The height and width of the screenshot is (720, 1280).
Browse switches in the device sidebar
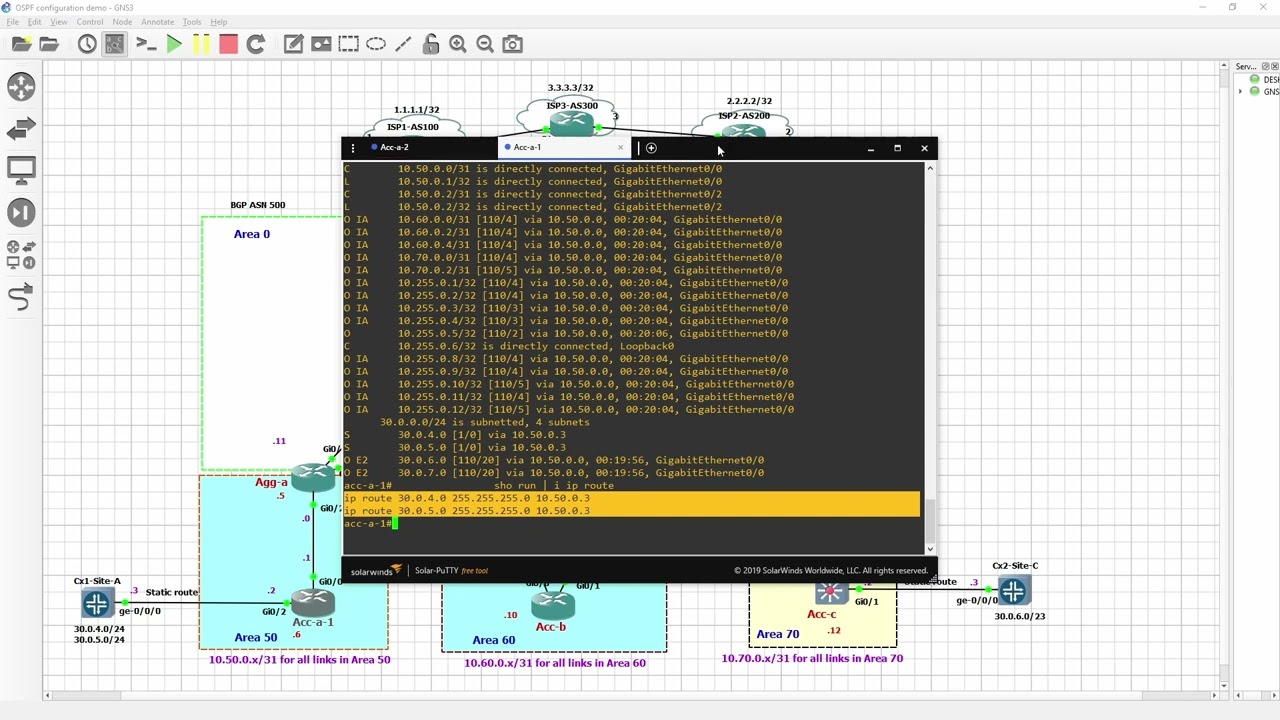[x=21, y=129]
